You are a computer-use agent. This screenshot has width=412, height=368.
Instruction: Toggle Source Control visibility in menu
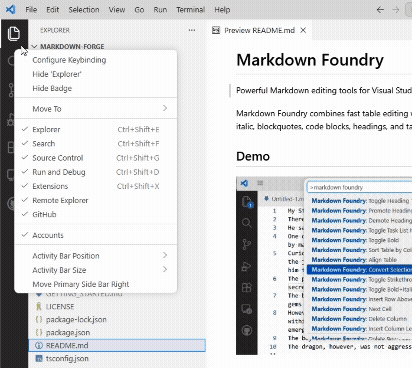coord(96,158)
